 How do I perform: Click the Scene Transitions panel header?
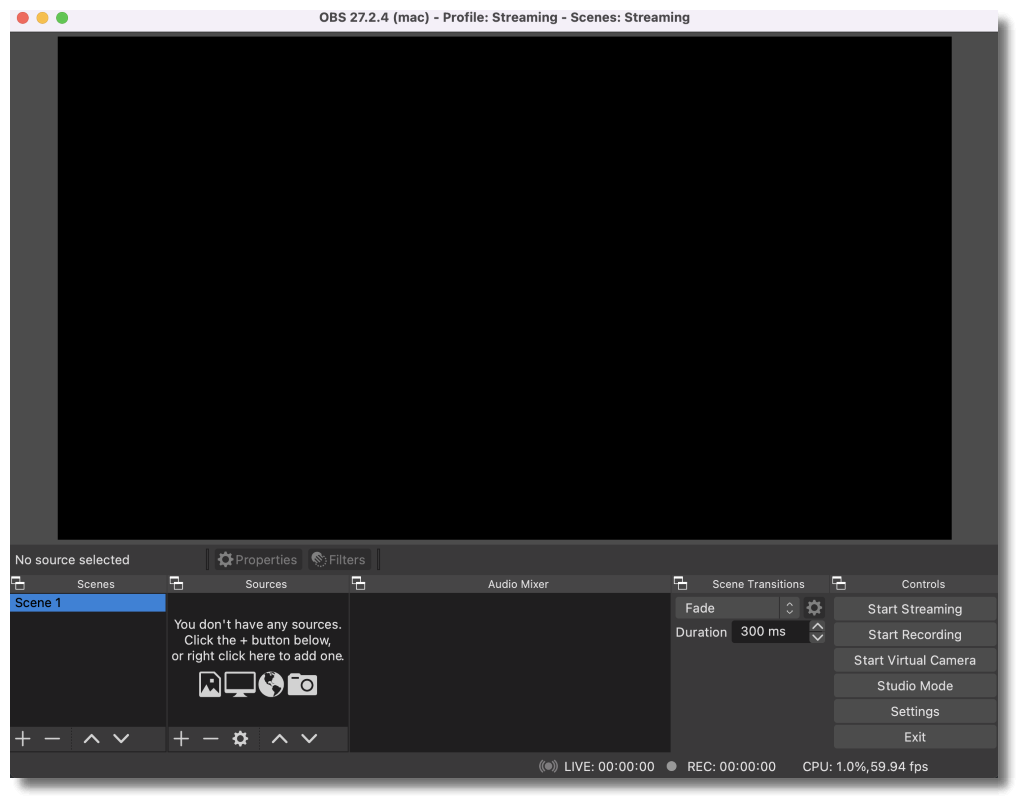758,584
